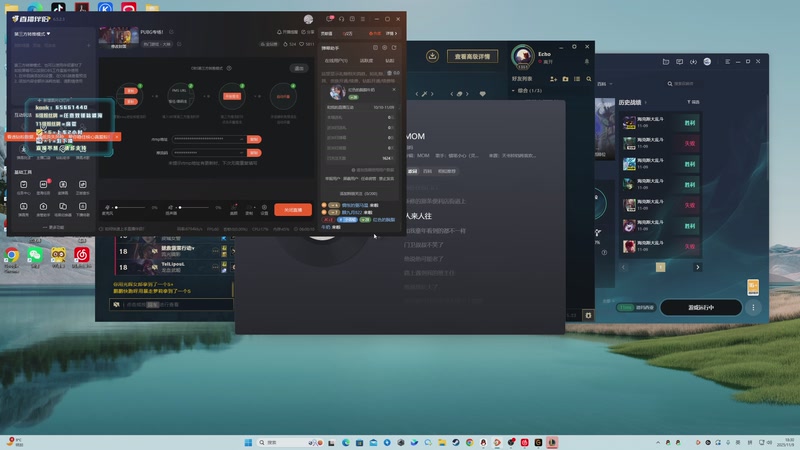Click the YeLLipooL player row in the game lobby

pos(173,267)
